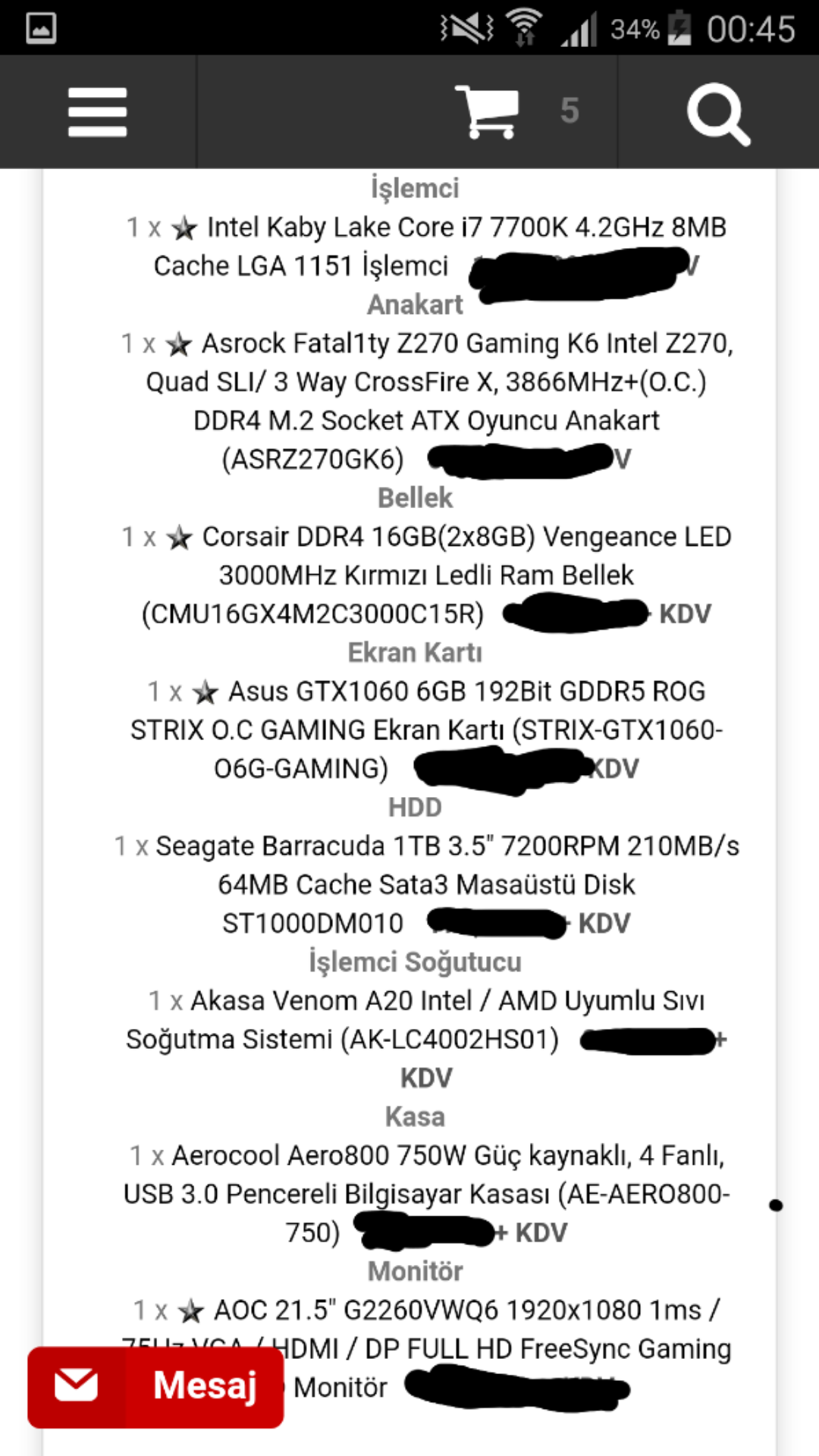Open Aerocool Aero800 case product

447,1156
